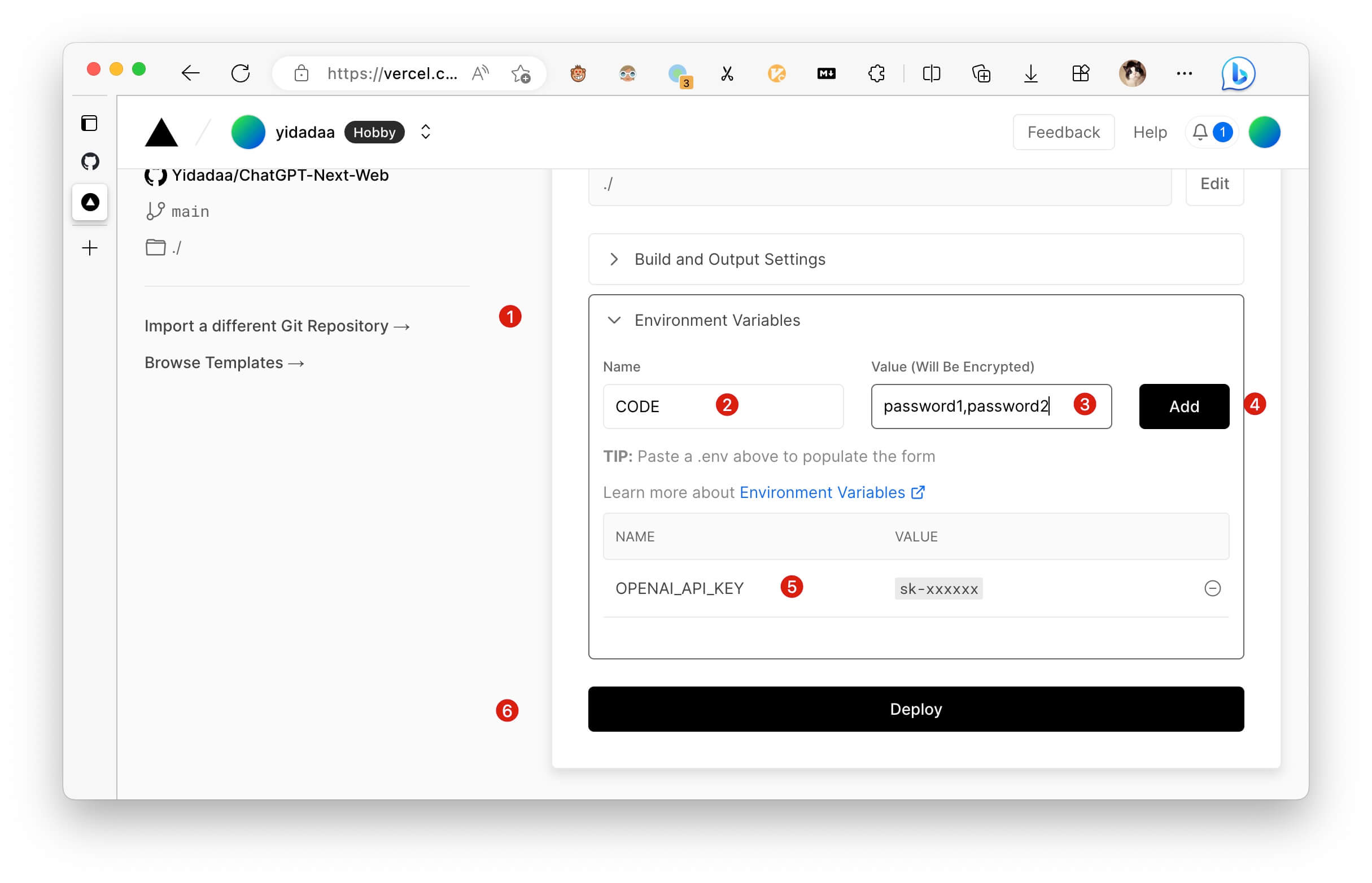This screenshot has width=1372, height=883.
Task: Add page to favorites star icon
Action: click(x=521, y=73)
